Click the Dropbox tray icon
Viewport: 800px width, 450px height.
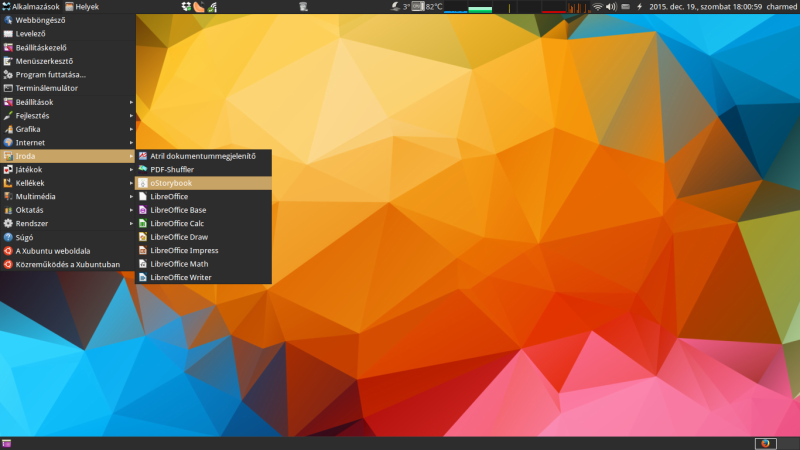coord(186,7)
